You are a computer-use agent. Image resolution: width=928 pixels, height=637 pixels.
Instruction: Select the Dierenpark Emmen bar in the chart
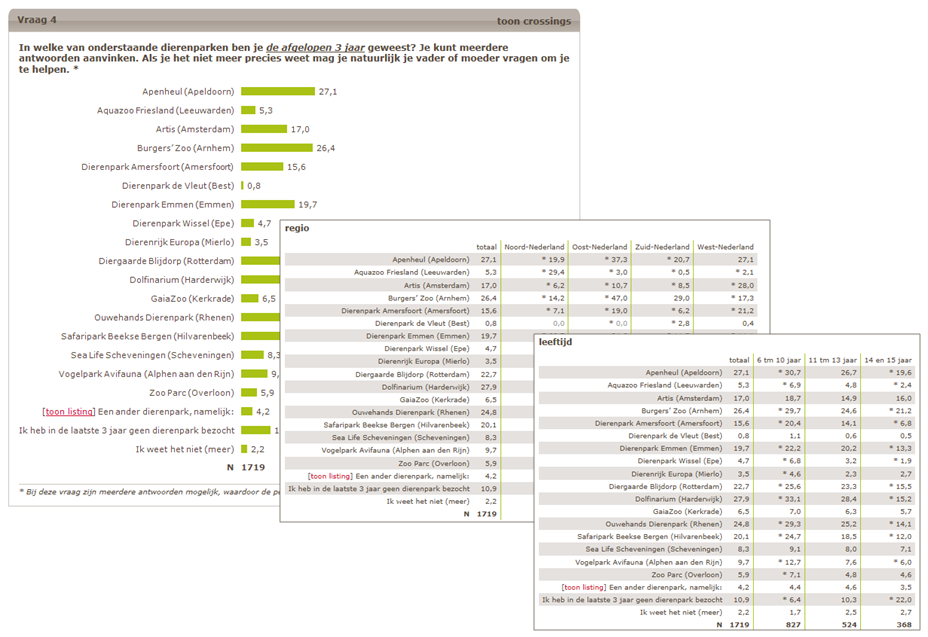pos(267,204)
